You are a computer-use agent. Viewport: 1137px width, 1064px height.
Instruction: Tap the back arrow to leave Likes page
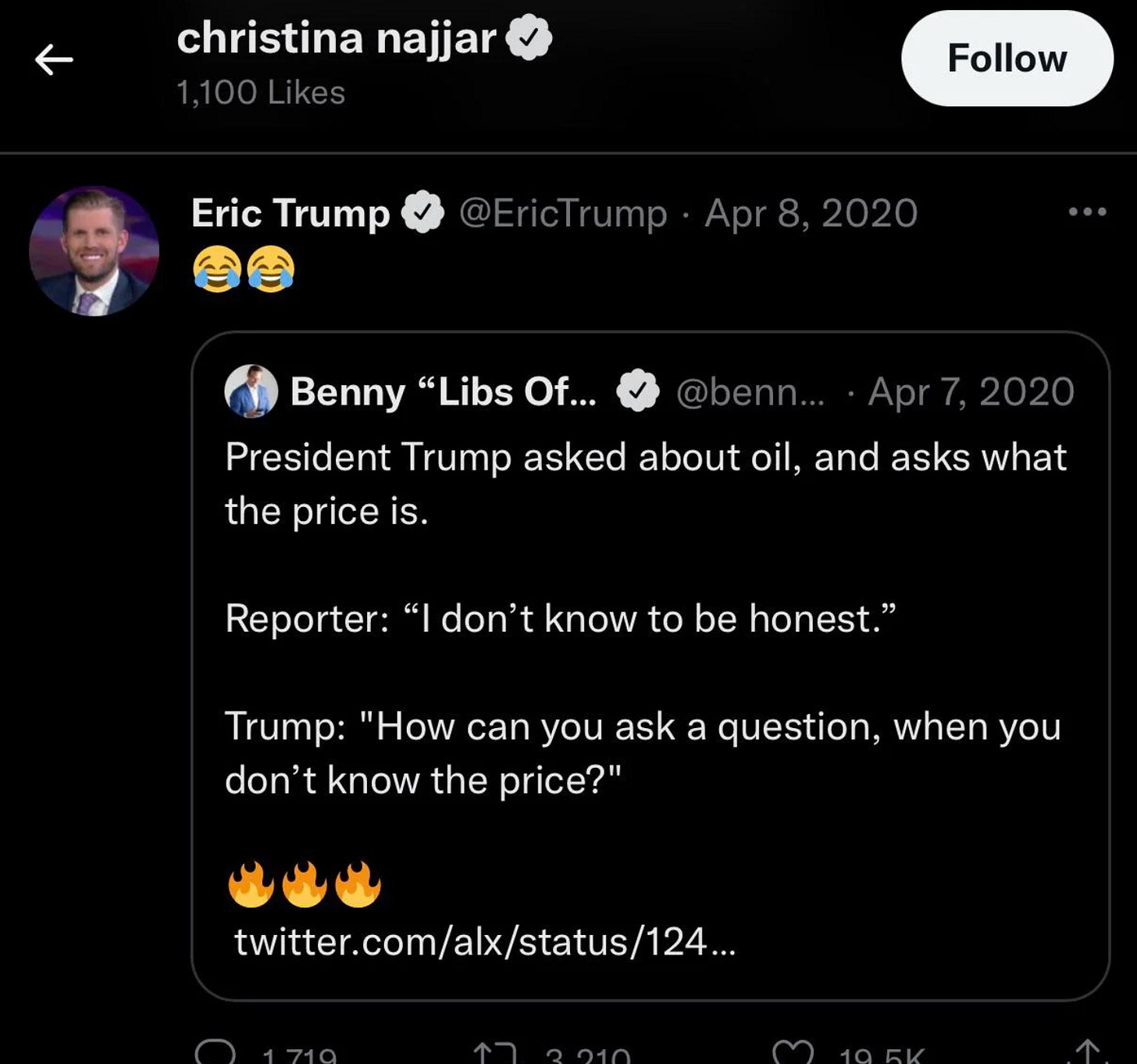pyautogui.click(x=53, y=59)
